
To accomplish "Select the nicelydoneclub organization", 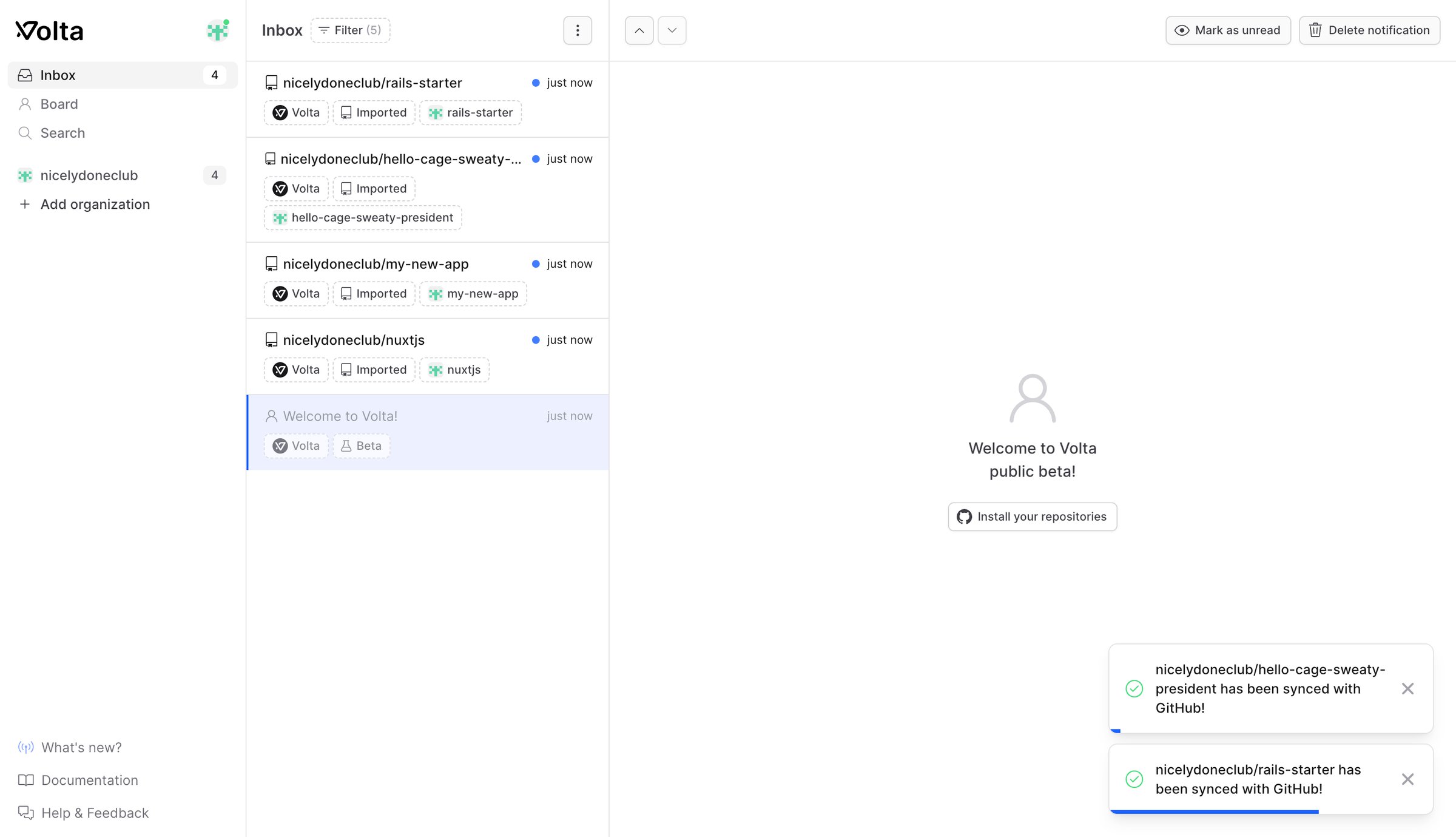I will tap(123, 175).
